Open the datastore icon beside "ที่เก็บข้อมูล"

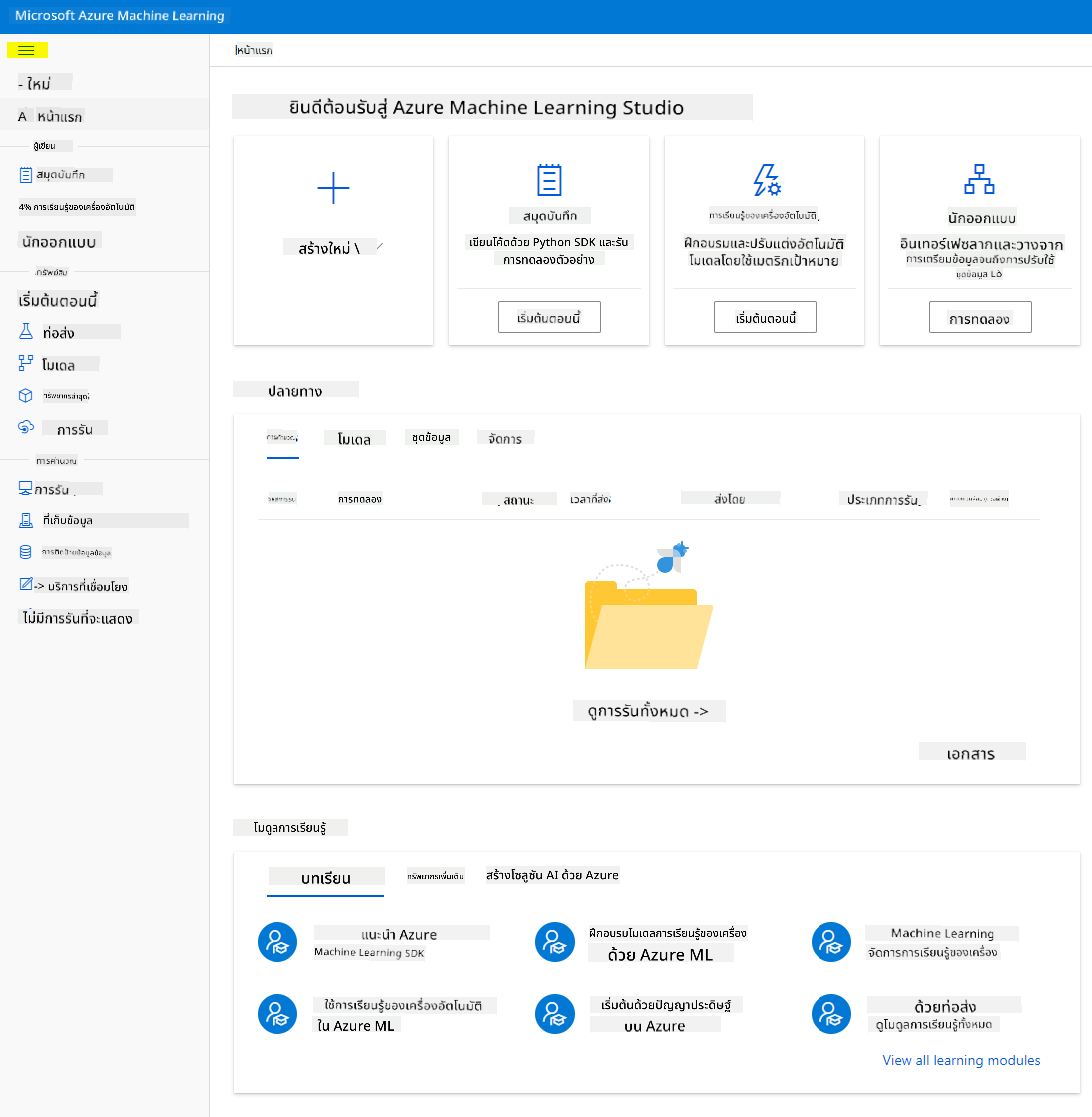26,521
